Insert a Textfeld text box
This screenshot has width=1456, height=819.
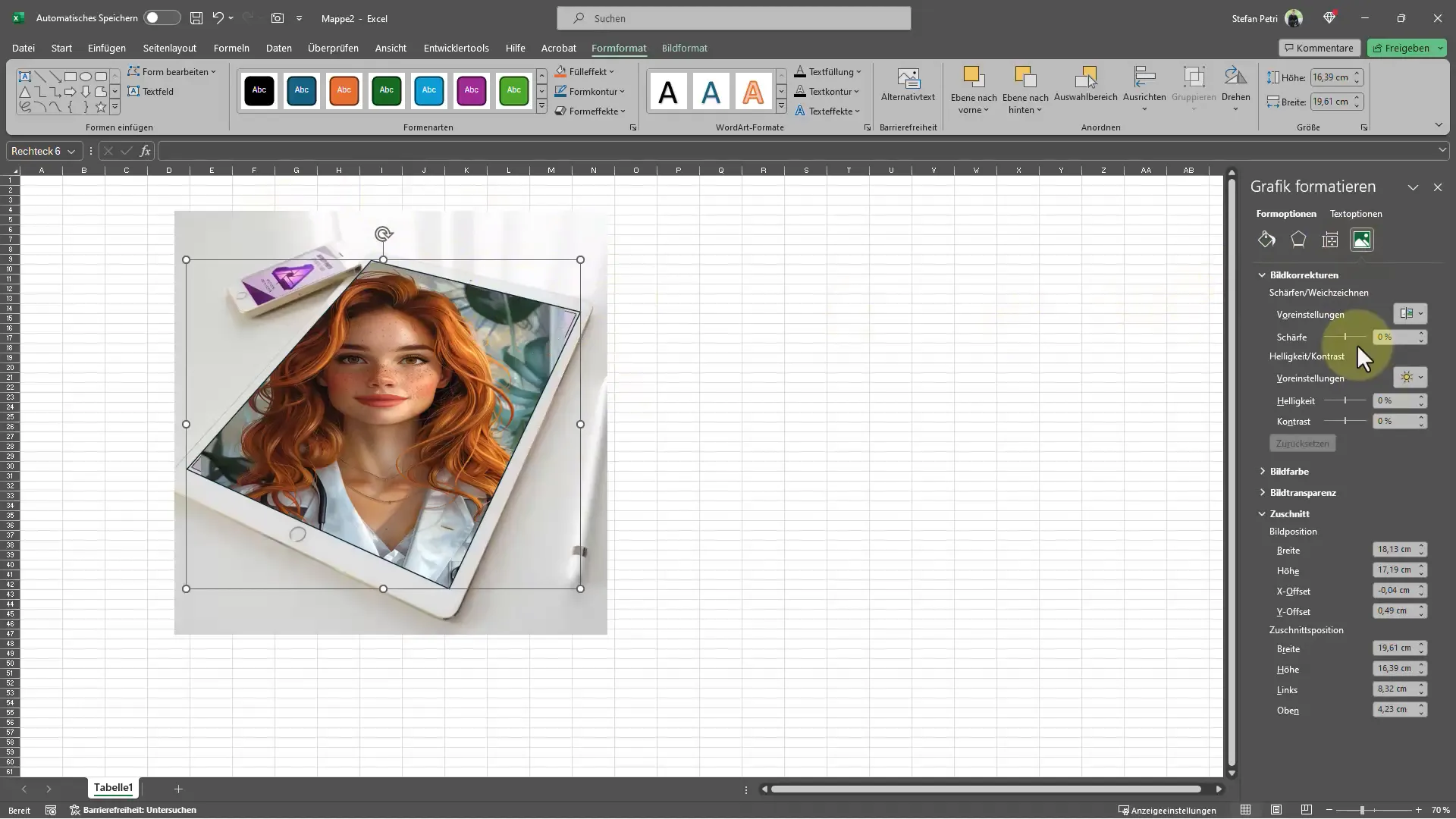pyautogui.click(x=151, y=91)
